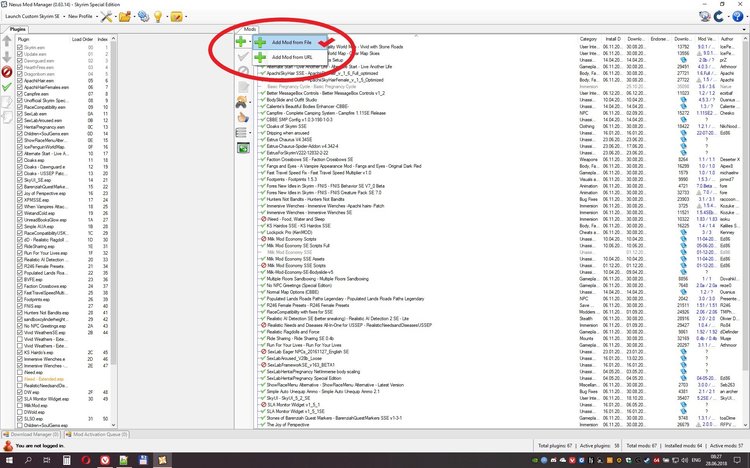Move plugin down with the down arrow
Viewport: 750px width, 468px height.
point(7,57)
